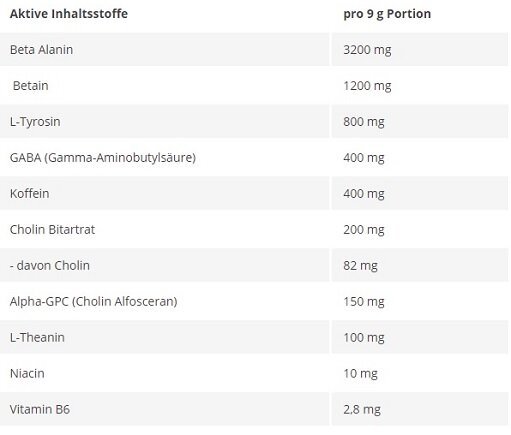Image resolution: width=511 pixels, height=435 pixels.
Task: Click the 'Aktive Inhaltsstoffe' column header
Action: click(x=69, y=14)
